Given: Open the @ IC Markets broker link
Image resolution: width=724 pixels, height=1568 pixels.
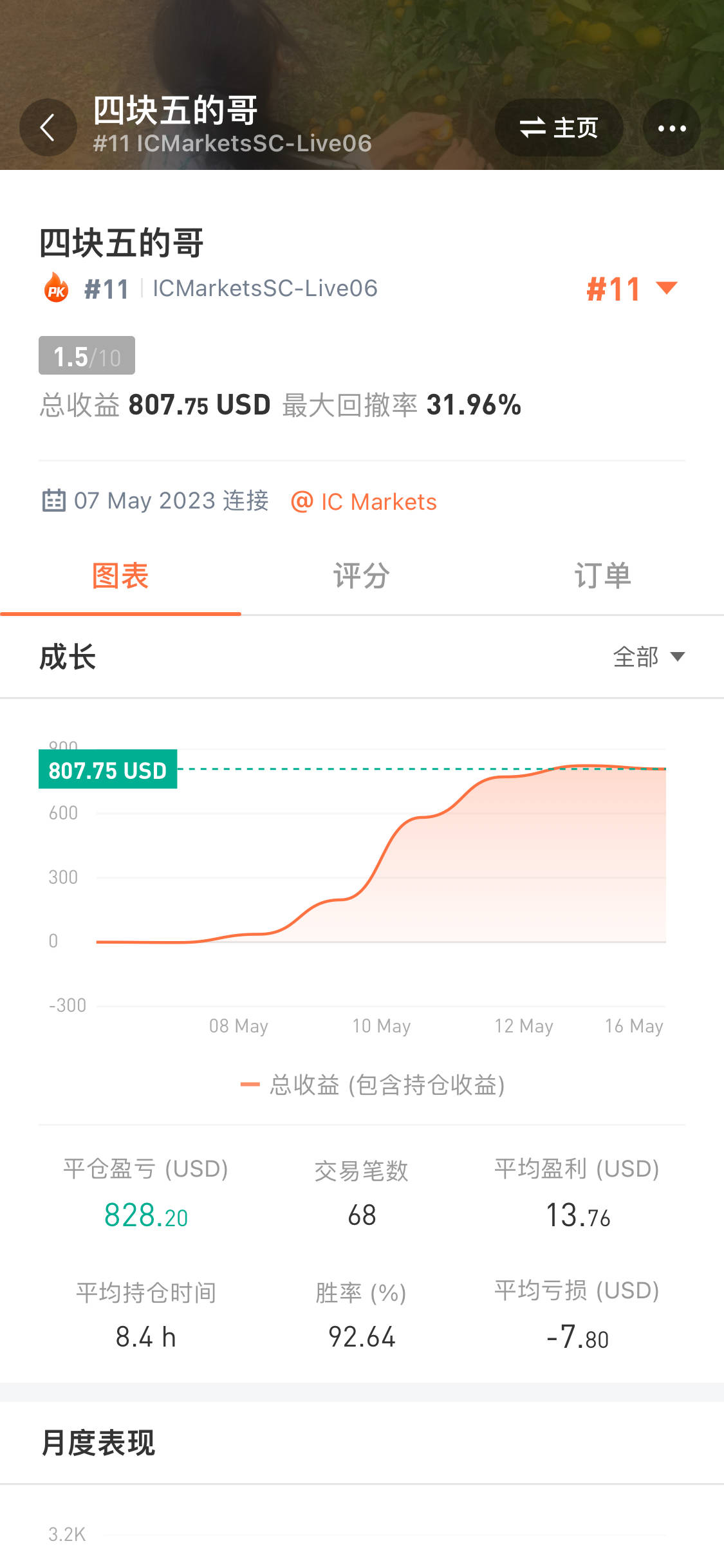Looking at the screenshot, I should coord(364,502).
